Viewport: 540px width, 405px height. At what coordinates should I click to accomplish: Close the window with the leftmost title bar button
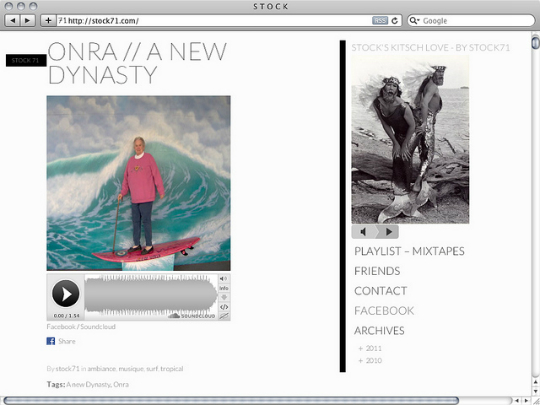coord(9,6)
